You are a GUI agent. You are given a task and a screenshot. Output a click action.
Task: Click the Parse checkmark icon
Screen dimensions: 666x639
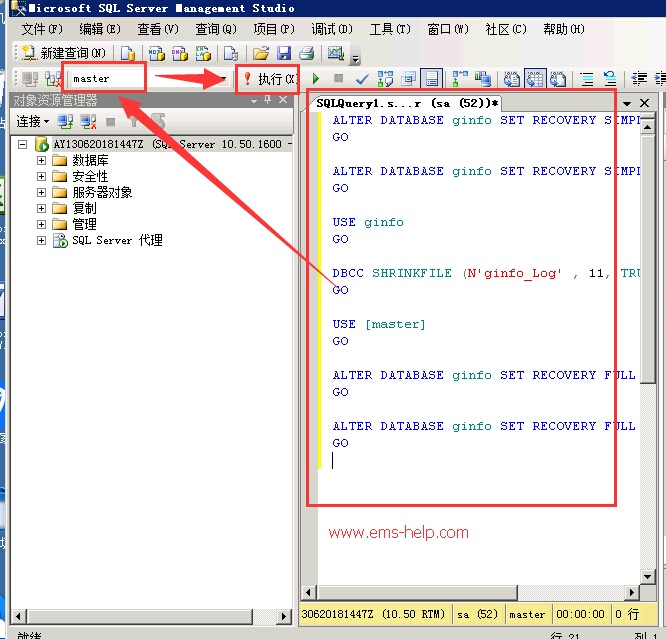click(x=362, y=79)
